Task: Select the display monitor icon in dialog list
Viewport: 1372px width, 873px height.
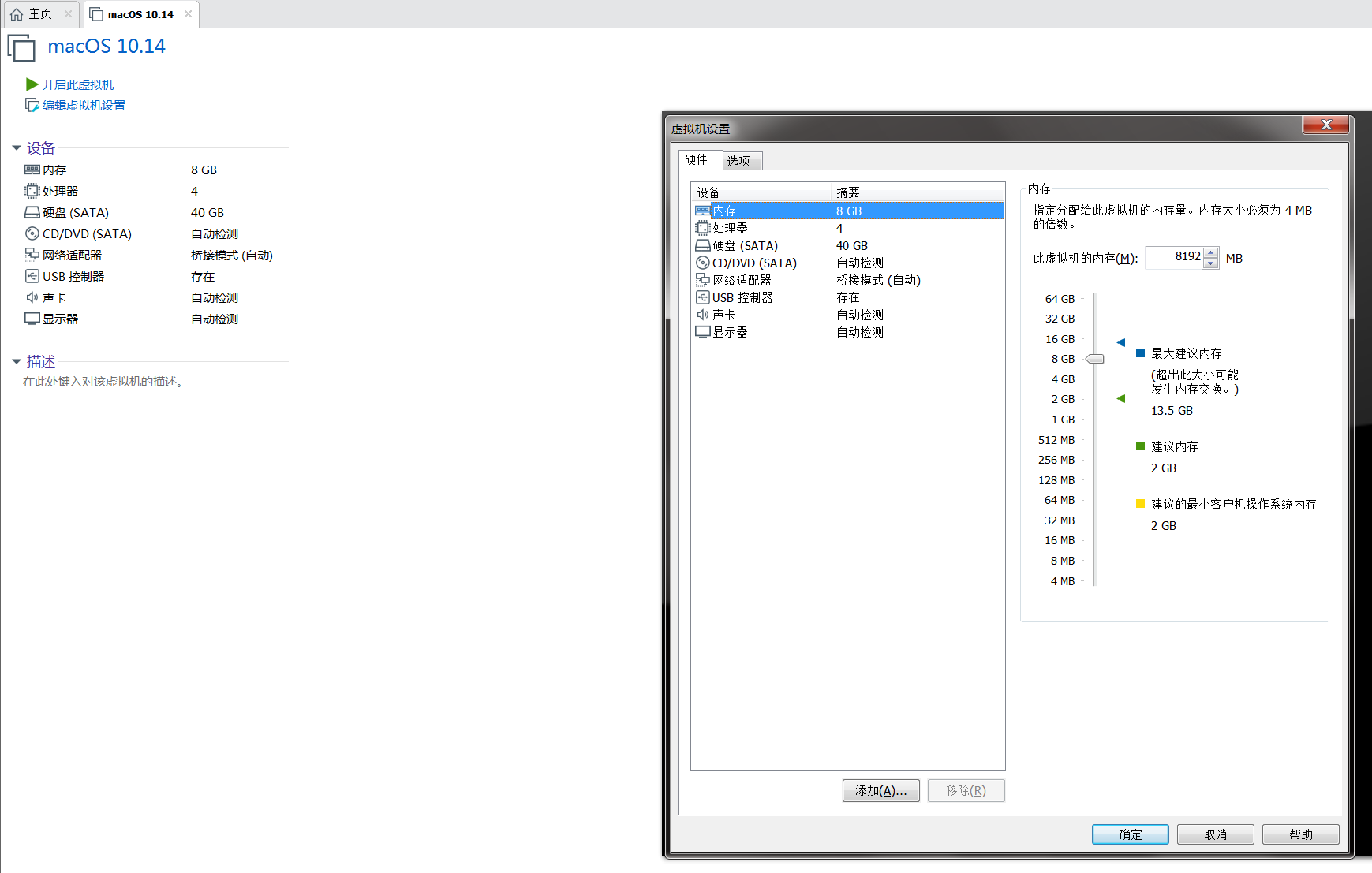Action: click(x=702, y=332)
